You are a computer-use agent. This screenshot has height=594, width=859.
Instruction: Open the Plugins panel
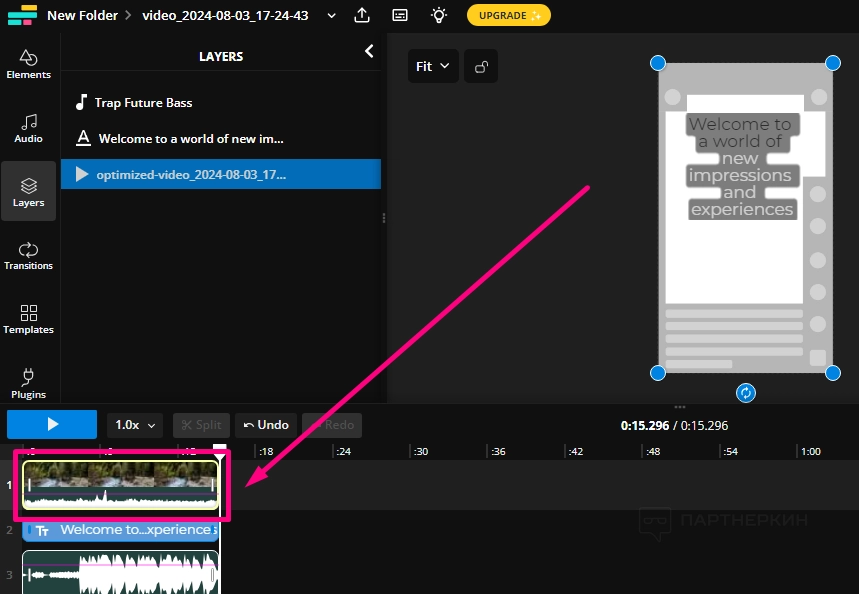28,384
